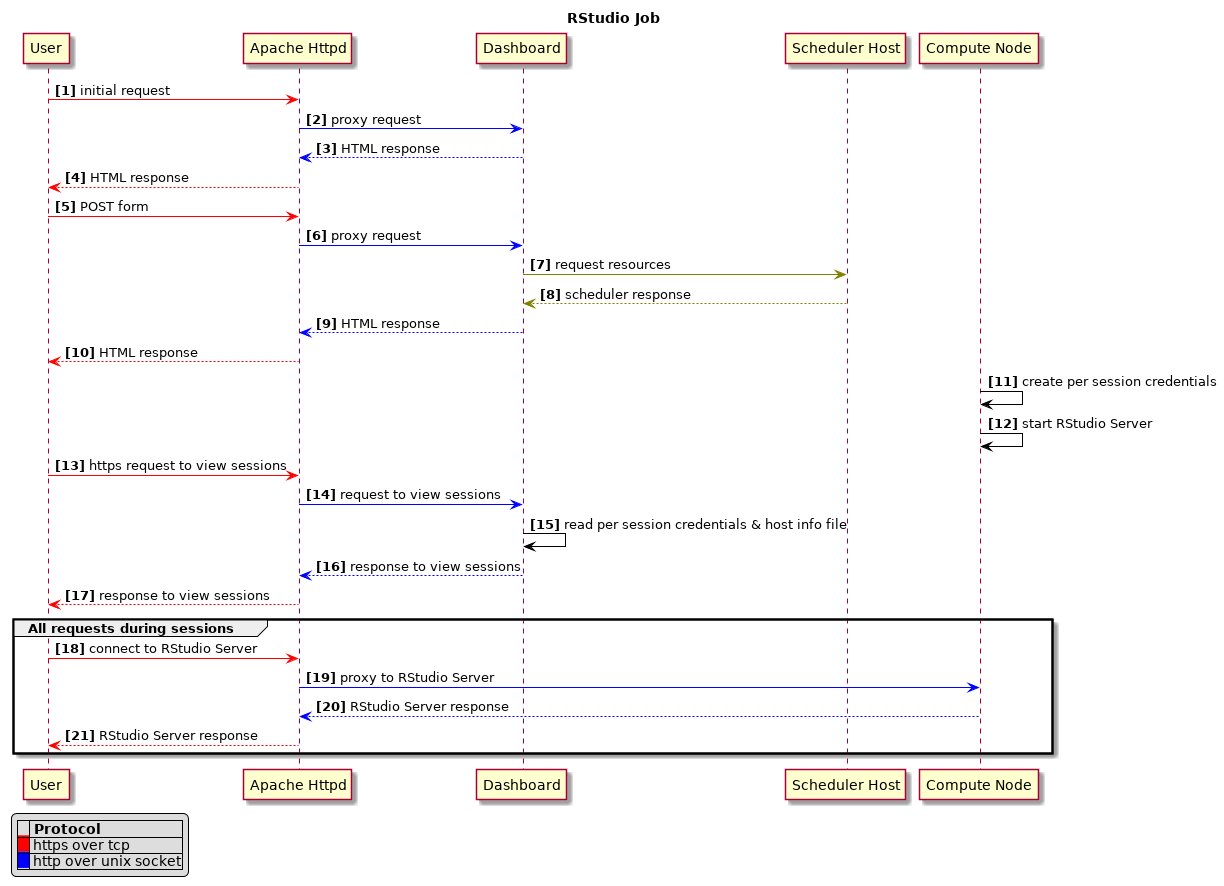
Task: Select the Scheduler Host participant box
Action: [x=845, y=48]
